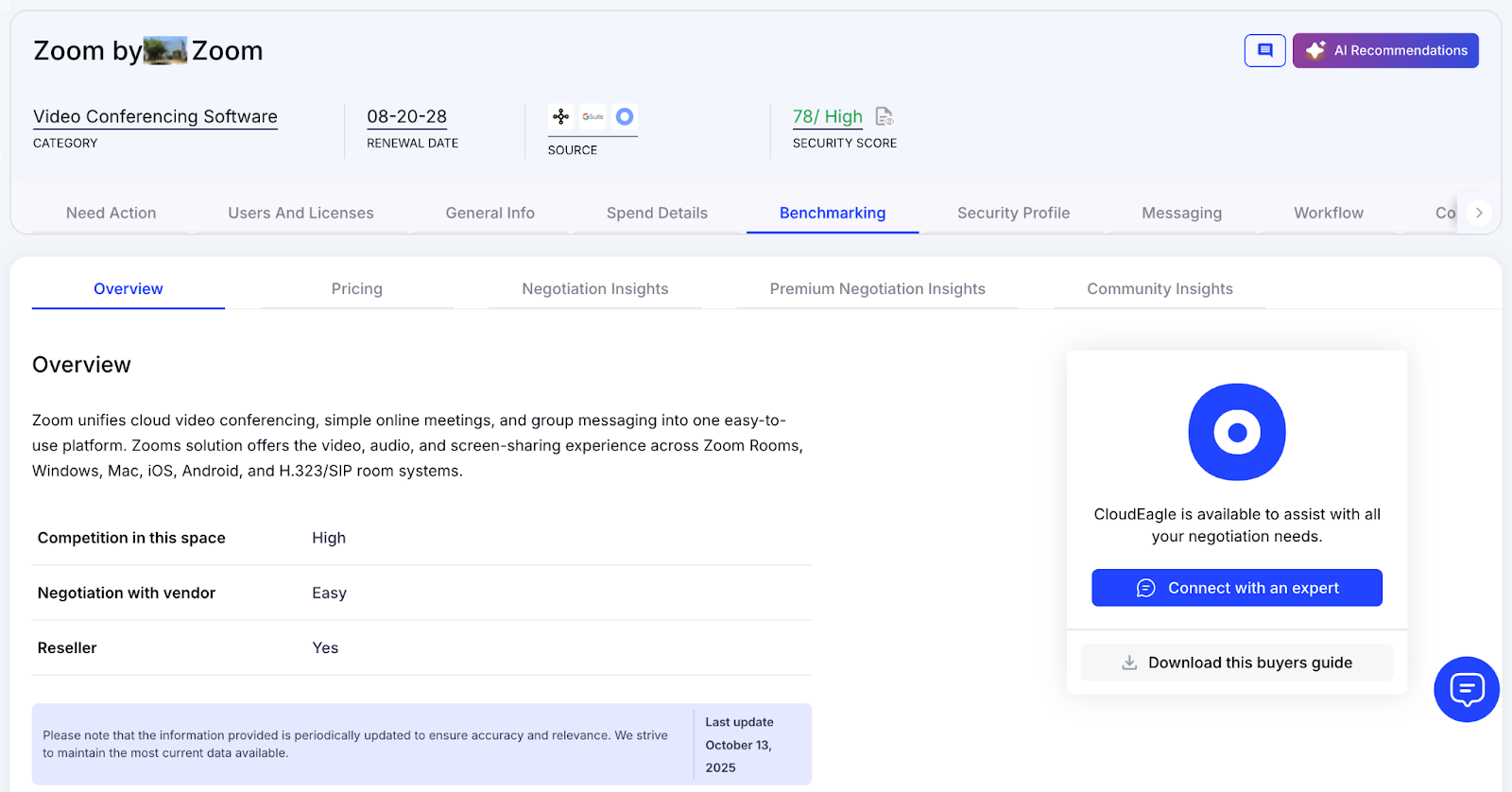Open the Users And Licenses tab
This screenshot has height=792, width=1512.
tap(301, 213)
